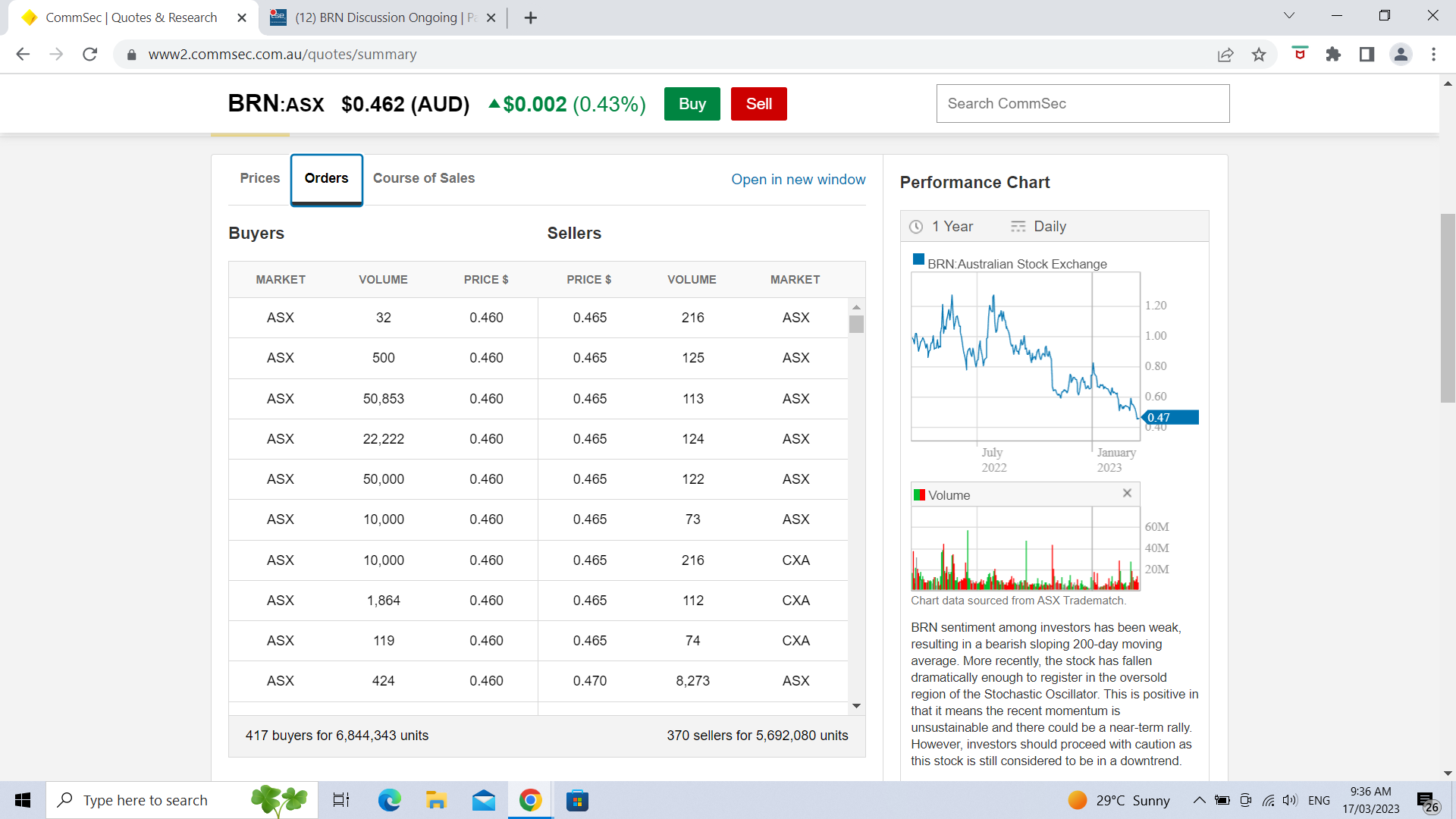Click the Chrome taskbar icon
The height and width of the screenshot is (819, 1456).
point(530,800)
